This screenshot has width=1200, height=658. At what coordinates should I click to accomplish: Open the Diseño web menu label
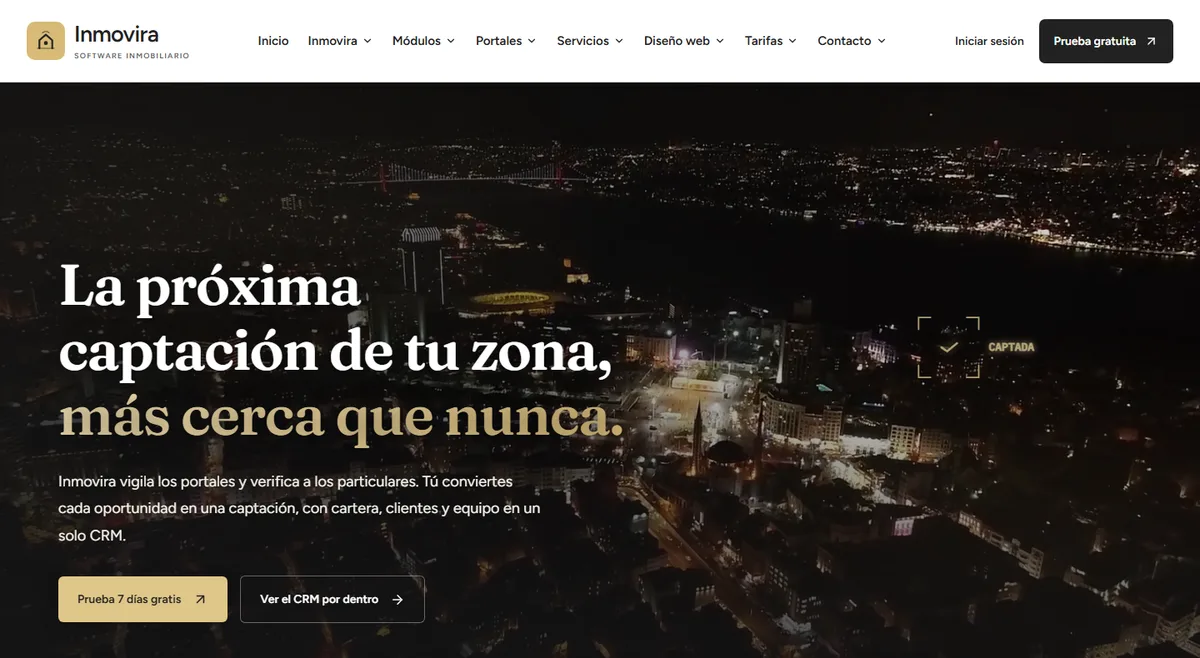tap(677, 41)
